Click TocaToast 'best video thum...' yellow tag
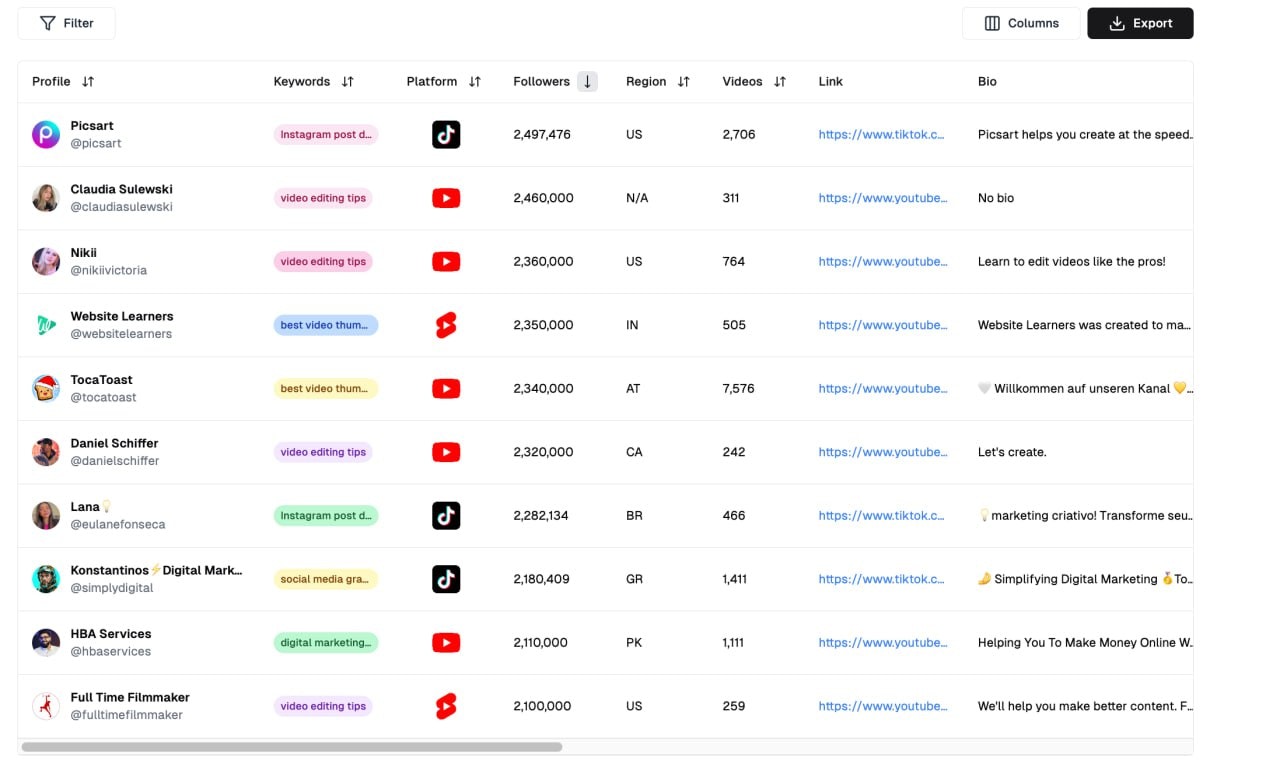Screen dimensions: 1280x768 tap(326, 388)
